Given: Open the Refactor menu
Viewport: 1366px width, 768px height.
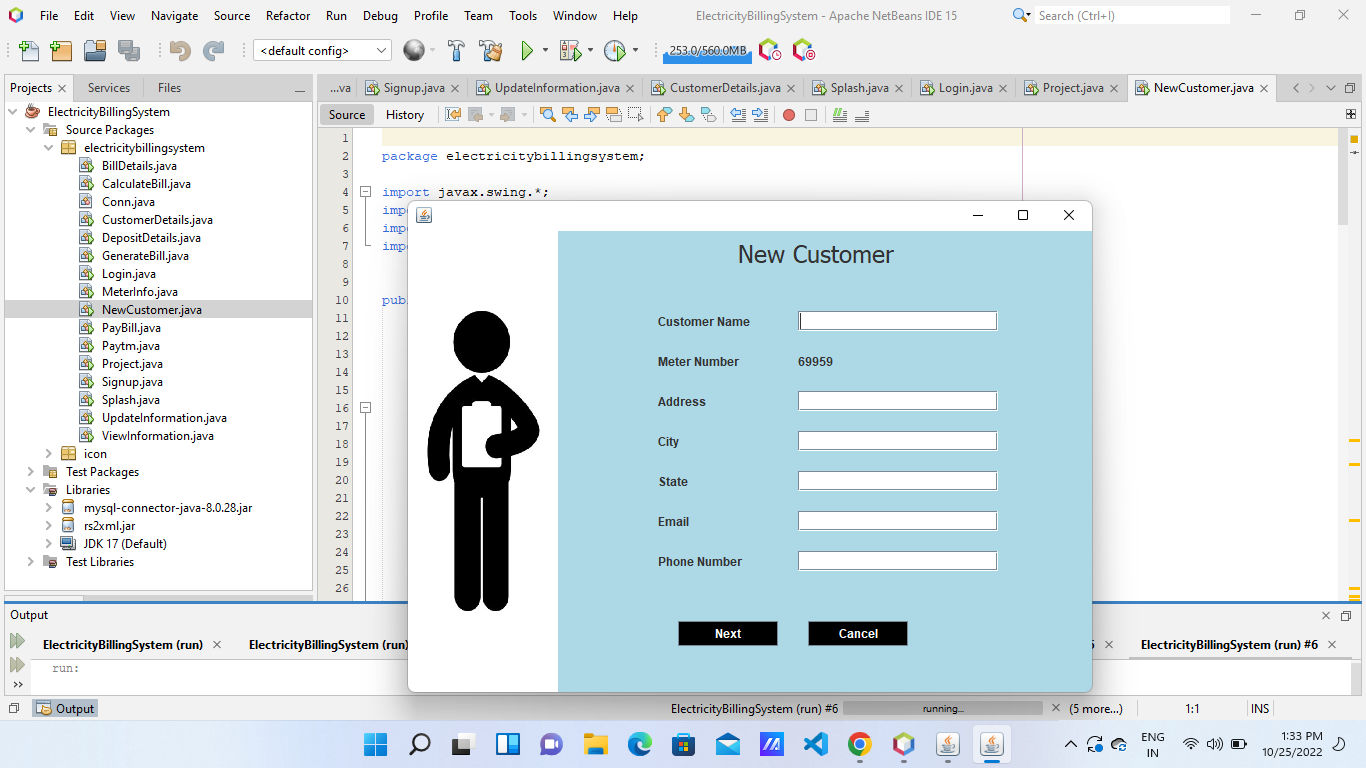Looking at the screenshot, I should point(288,16).
